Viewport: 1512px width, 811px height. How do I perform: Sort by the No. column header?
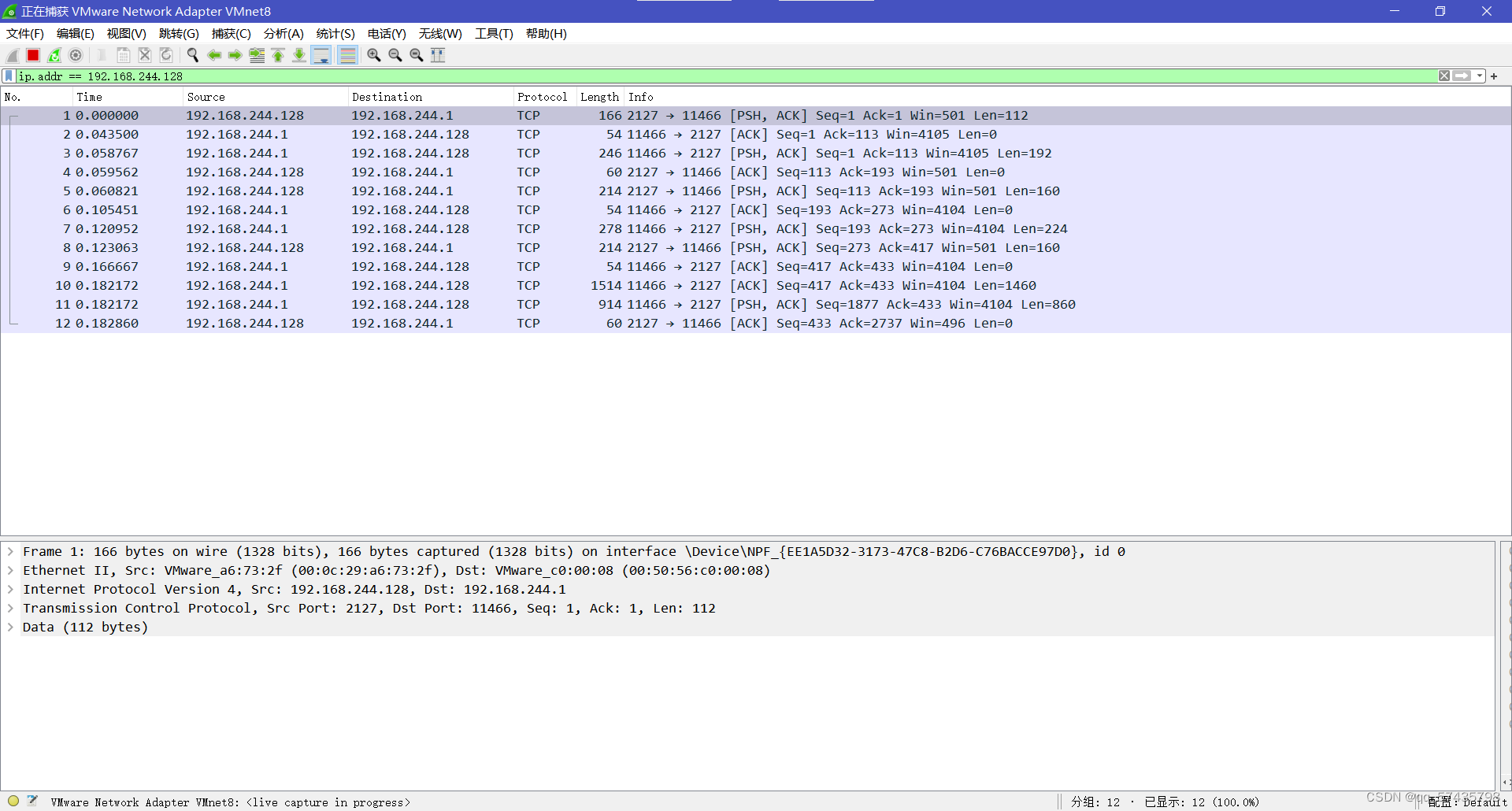tap(37, 97)
